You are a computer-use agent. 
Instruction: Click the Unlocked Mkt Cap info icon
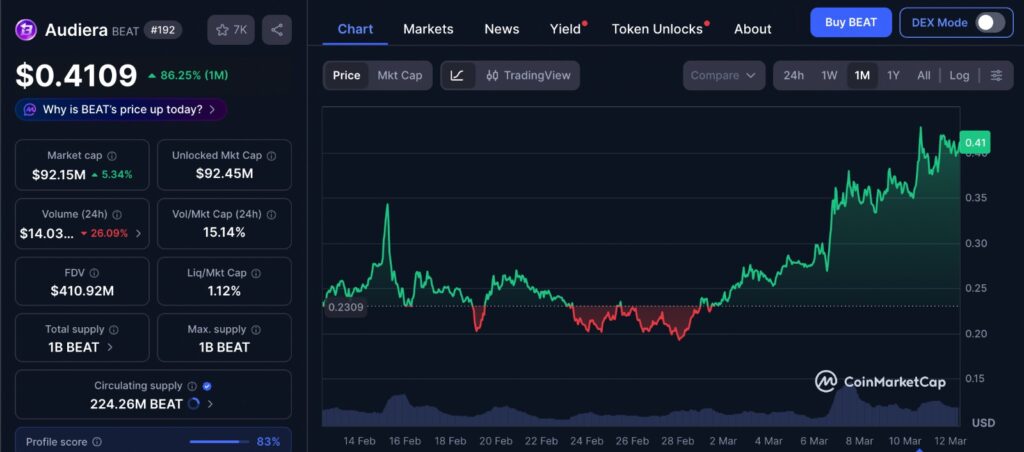pyautogui.click(x=271, y=156)
